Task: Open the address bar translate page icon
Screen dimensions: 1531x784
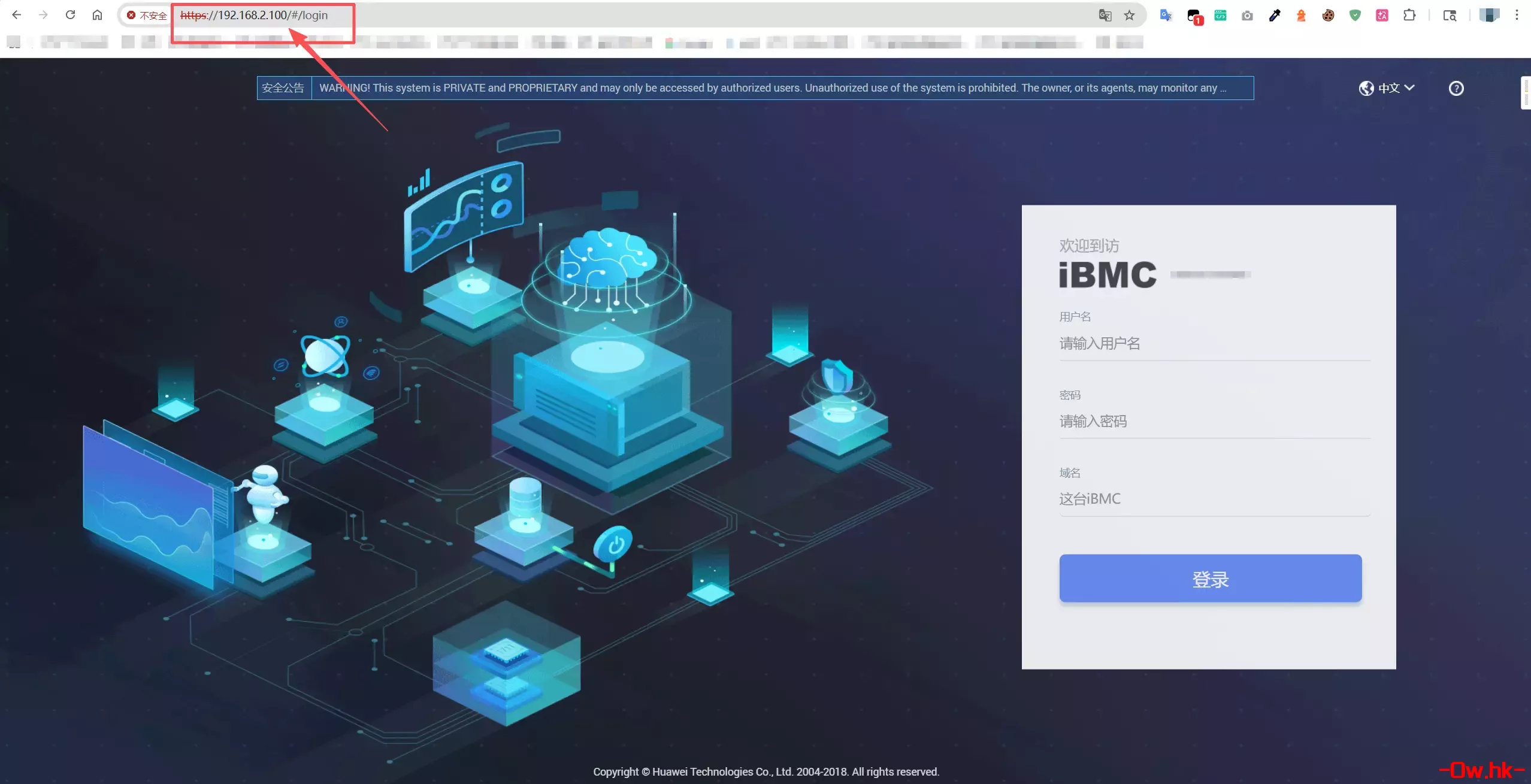Action: pos(1105,16)
